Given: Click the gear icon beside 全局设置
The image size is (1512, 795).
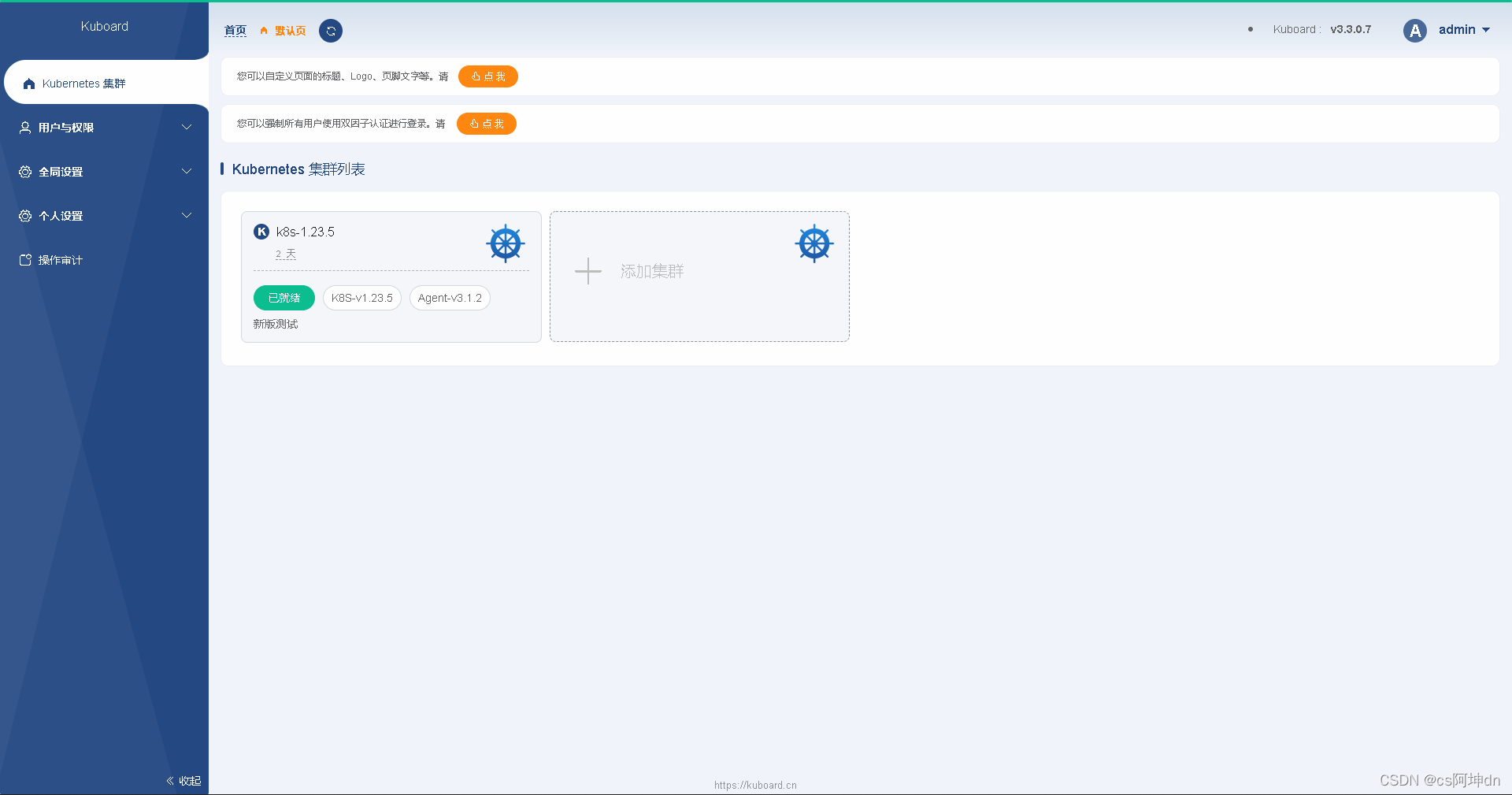Looking at the screenshot, I should (25, 172).
